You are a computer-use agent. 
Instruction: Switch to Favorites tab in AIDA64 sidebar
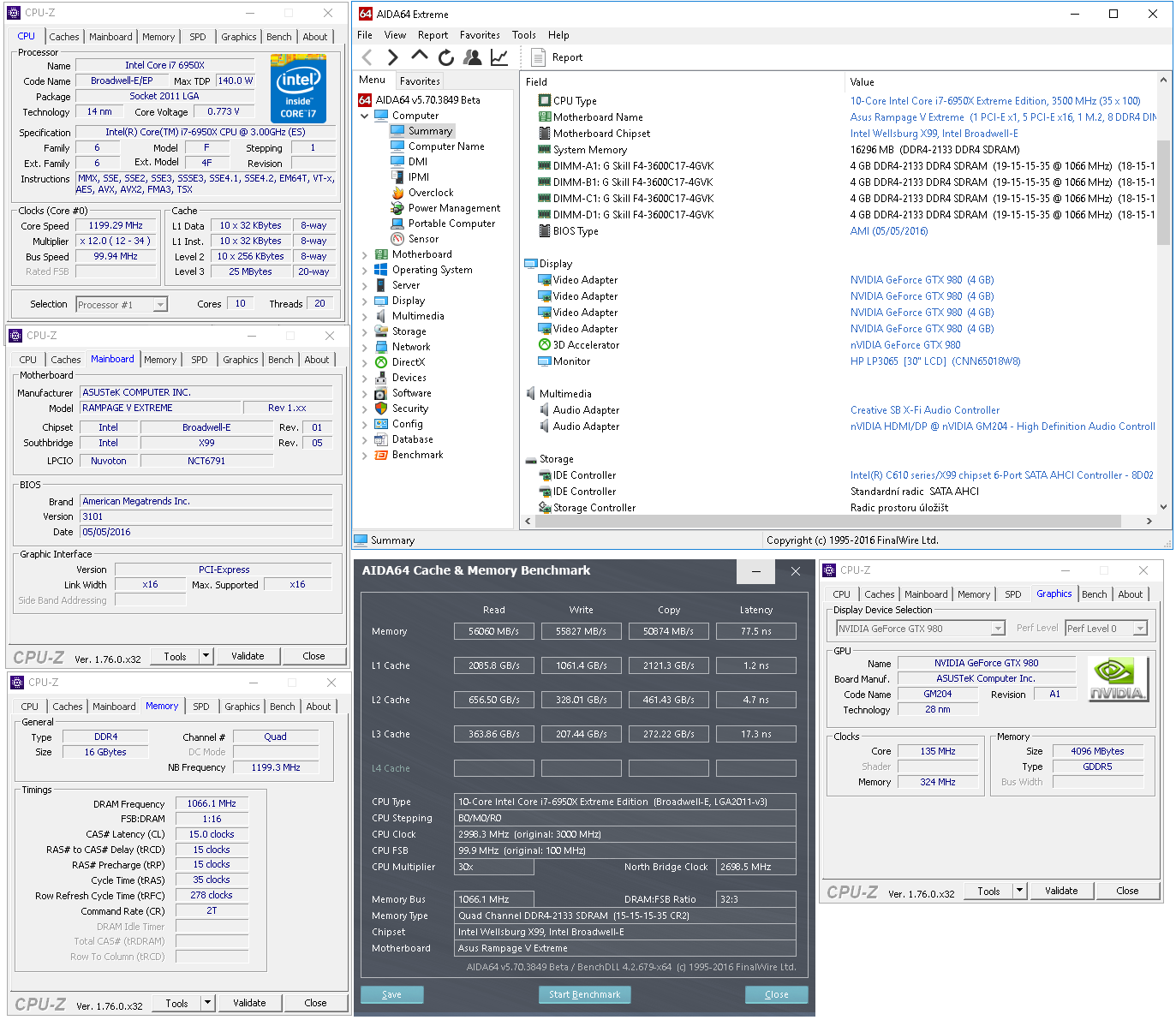pyautogui.click(x=420, y=81)
